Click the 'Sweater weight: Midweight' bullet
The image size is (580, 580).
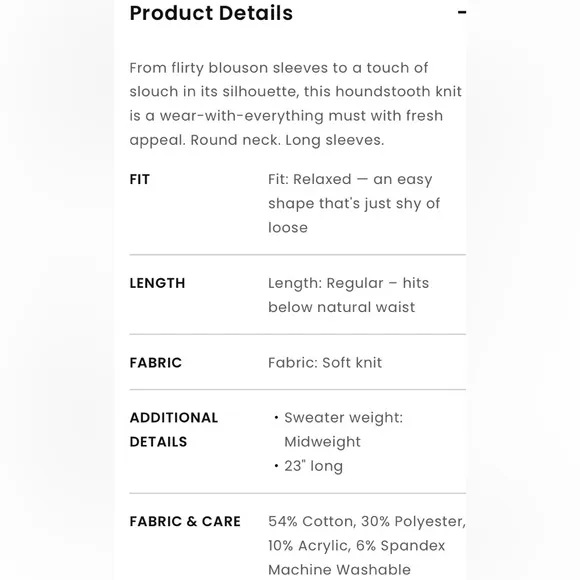343,430
